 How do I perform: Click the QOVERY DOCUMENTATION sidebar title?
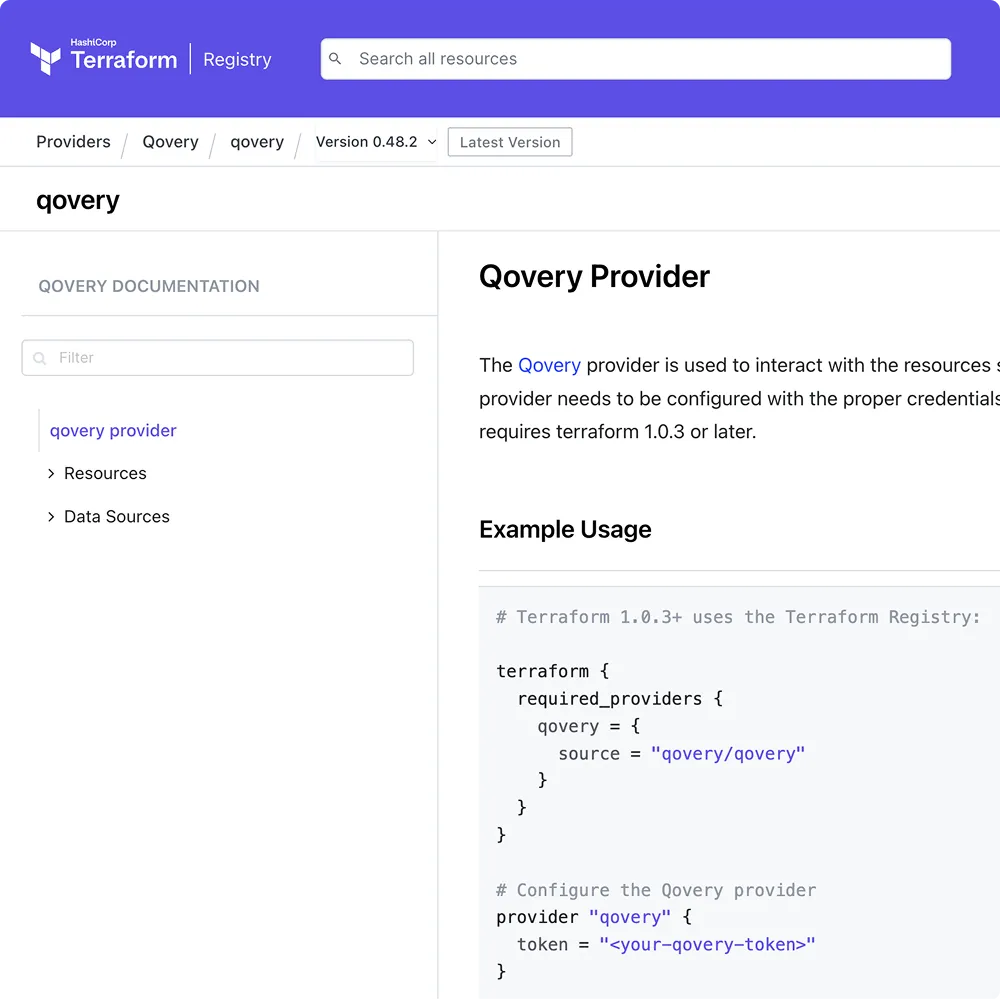pos(149,286)
